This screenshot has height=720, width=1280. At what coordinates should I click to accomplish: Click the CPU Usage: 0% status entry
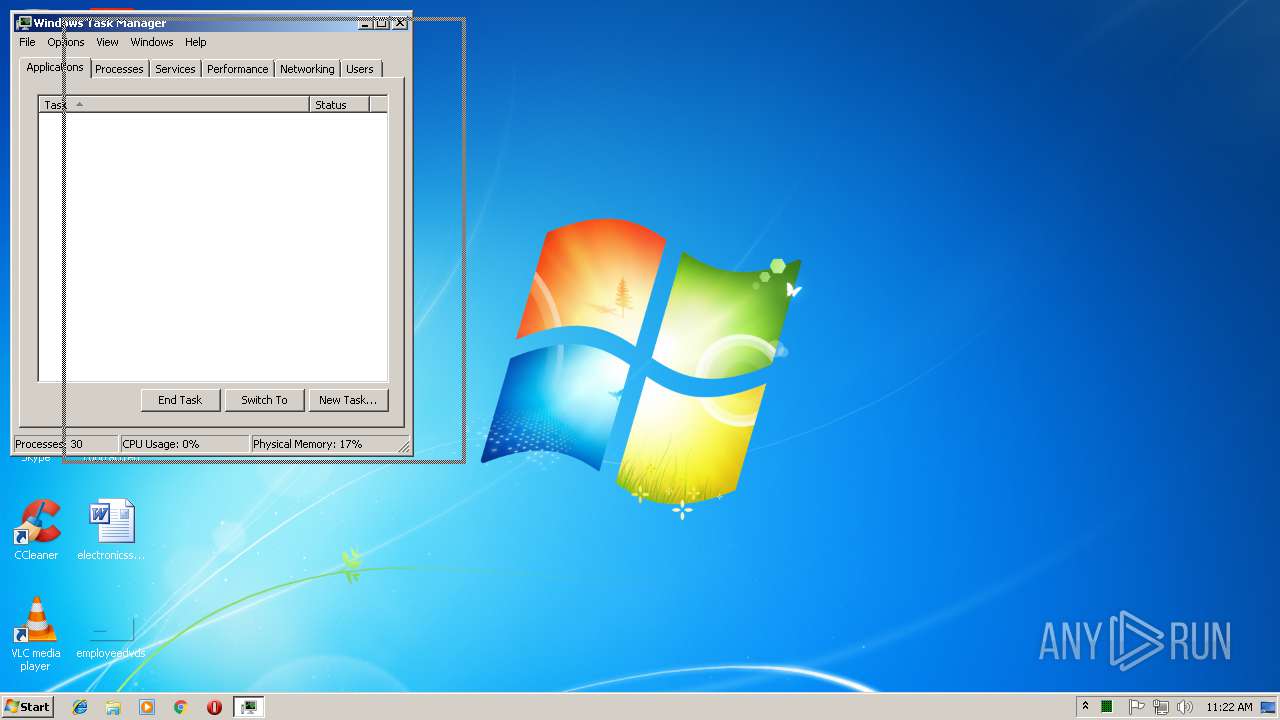[x=184, y=444]
